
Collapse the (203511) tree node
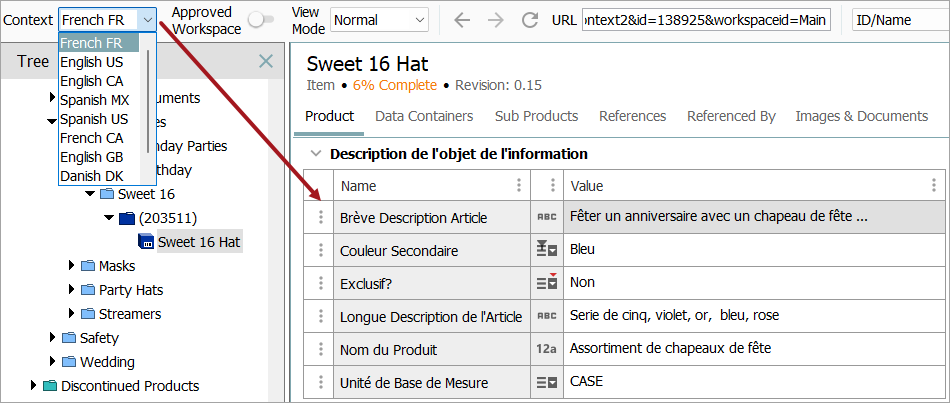coord(109,218)
